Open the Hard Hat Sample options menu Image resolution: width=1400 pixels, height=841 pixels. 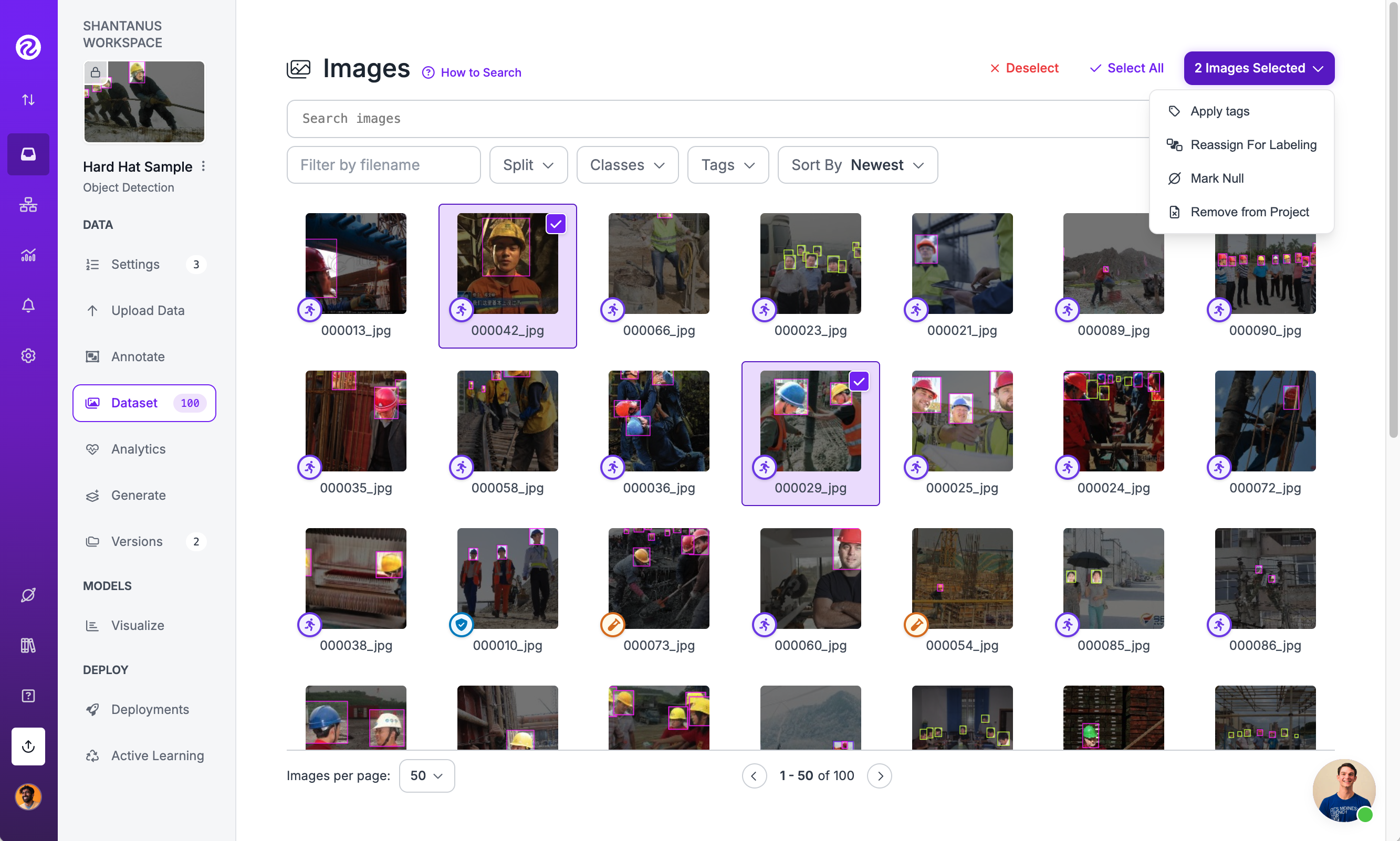pos(203,166)
